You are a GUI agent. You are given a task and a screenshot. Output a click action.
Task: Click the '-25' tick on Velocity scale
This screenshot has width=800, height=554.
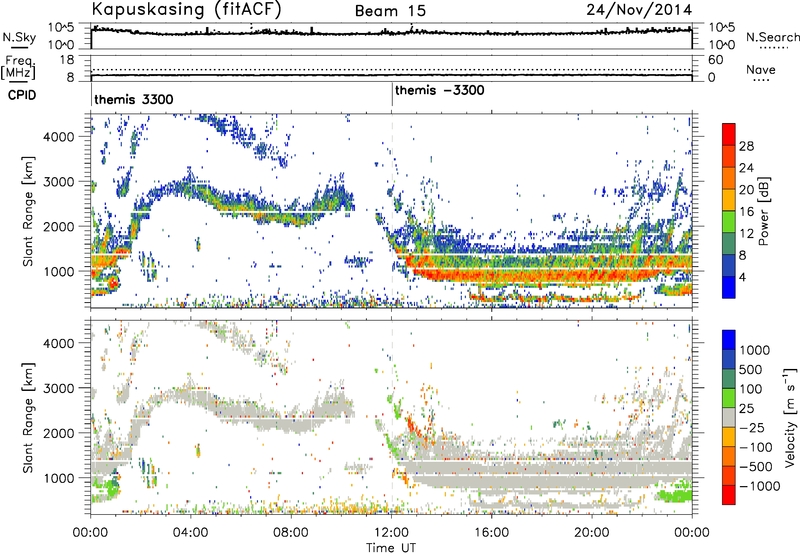click(x=752, y=427)
